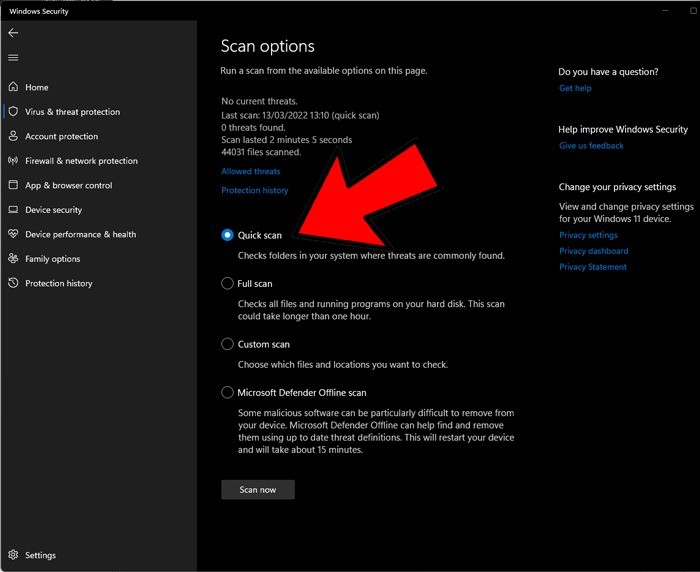Go to Account protection

tap(62, 136)
